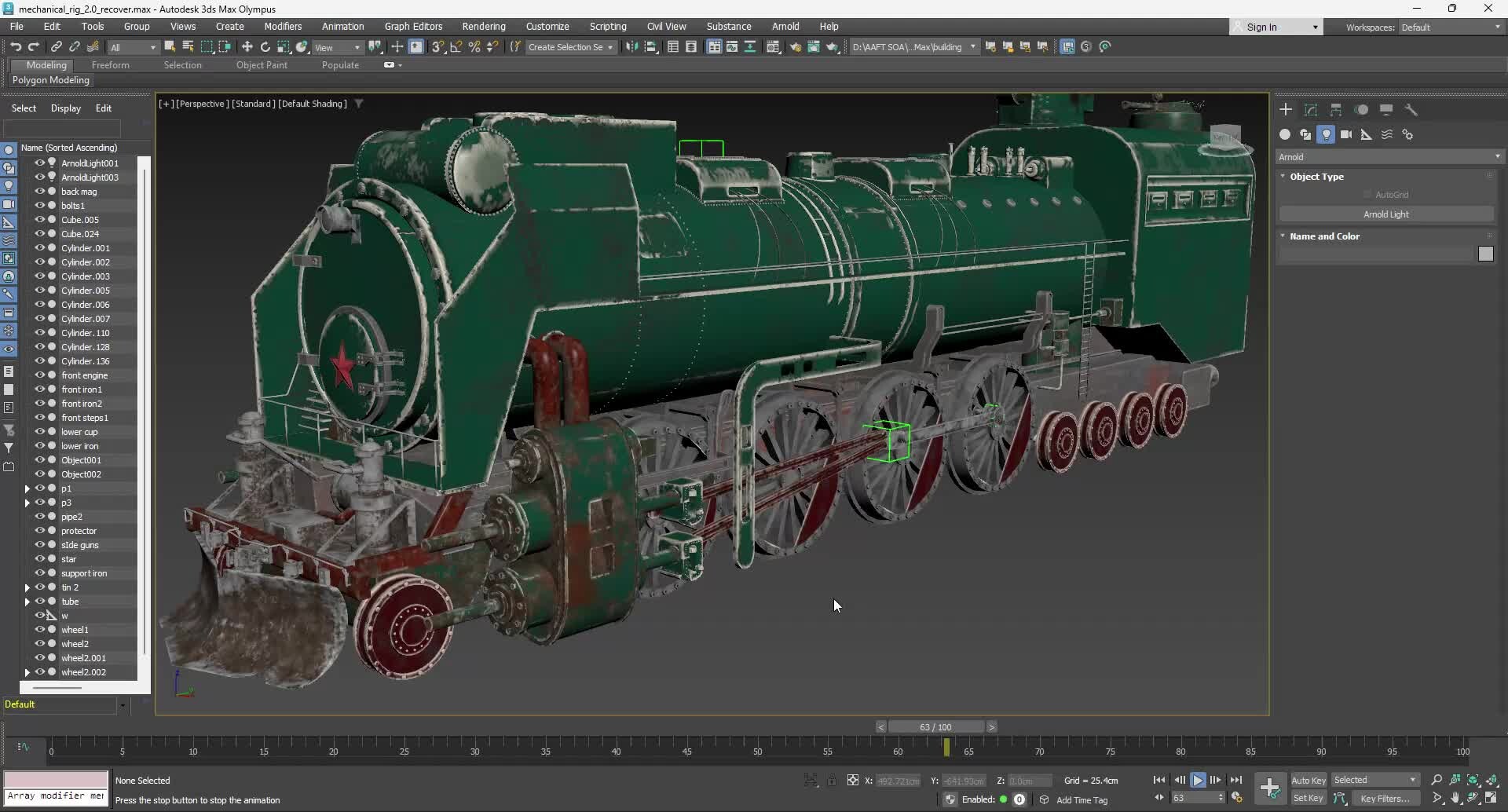Open the Cameras category in Create panel

click(x=1347, y=134)
